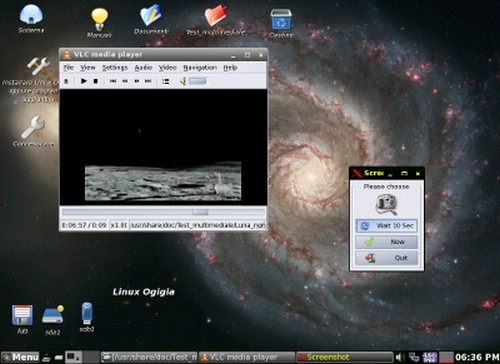The width and height of the screenshot is (500, 364).
Task: Open the Navigation menu in VLC
Action: (x=200, y=68)
